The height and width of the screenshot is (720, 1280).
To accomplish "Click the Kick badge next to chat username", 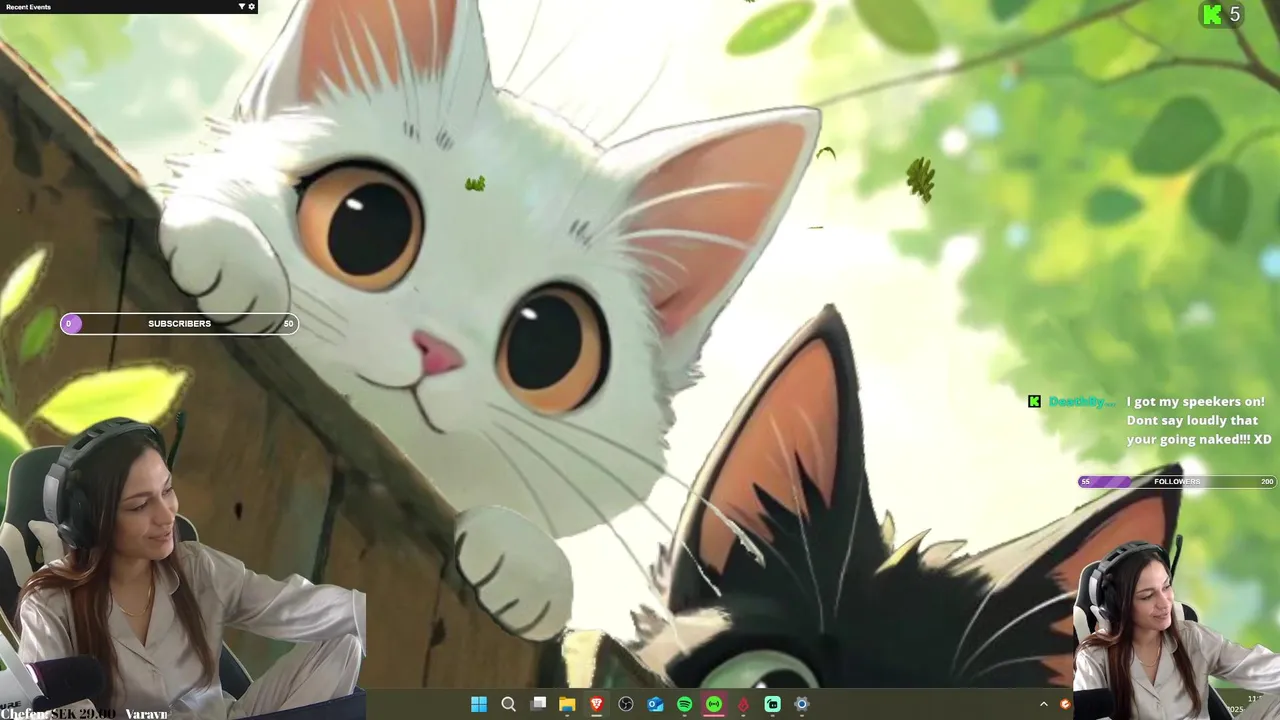I will 1034,401.
